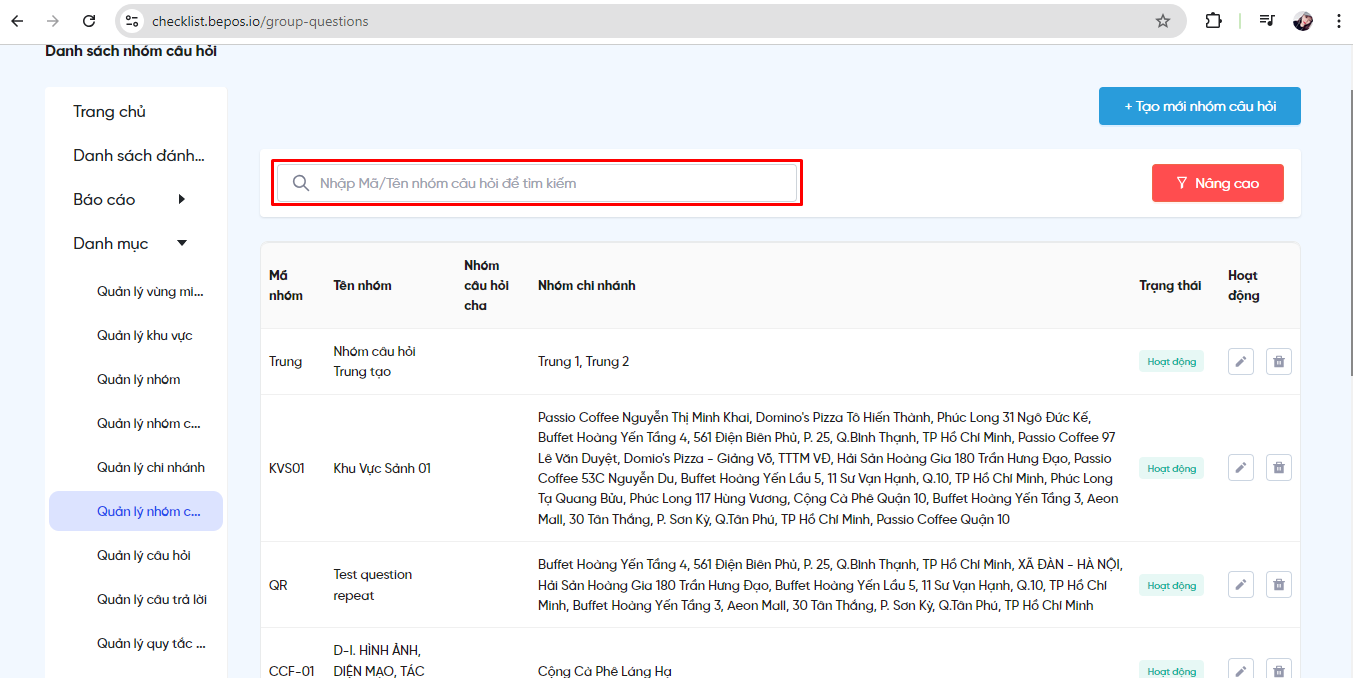
Task: Click the browser address bar URL
Action: tap(260, 21)
